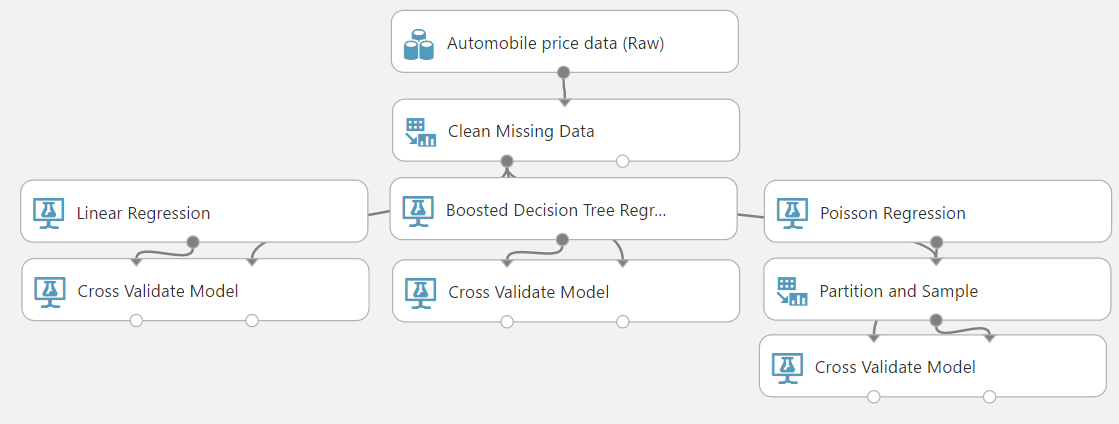Click the right output port of Clean Missing Data
The width and height of the screenshot is (1119, 424).
click(623, 161)
